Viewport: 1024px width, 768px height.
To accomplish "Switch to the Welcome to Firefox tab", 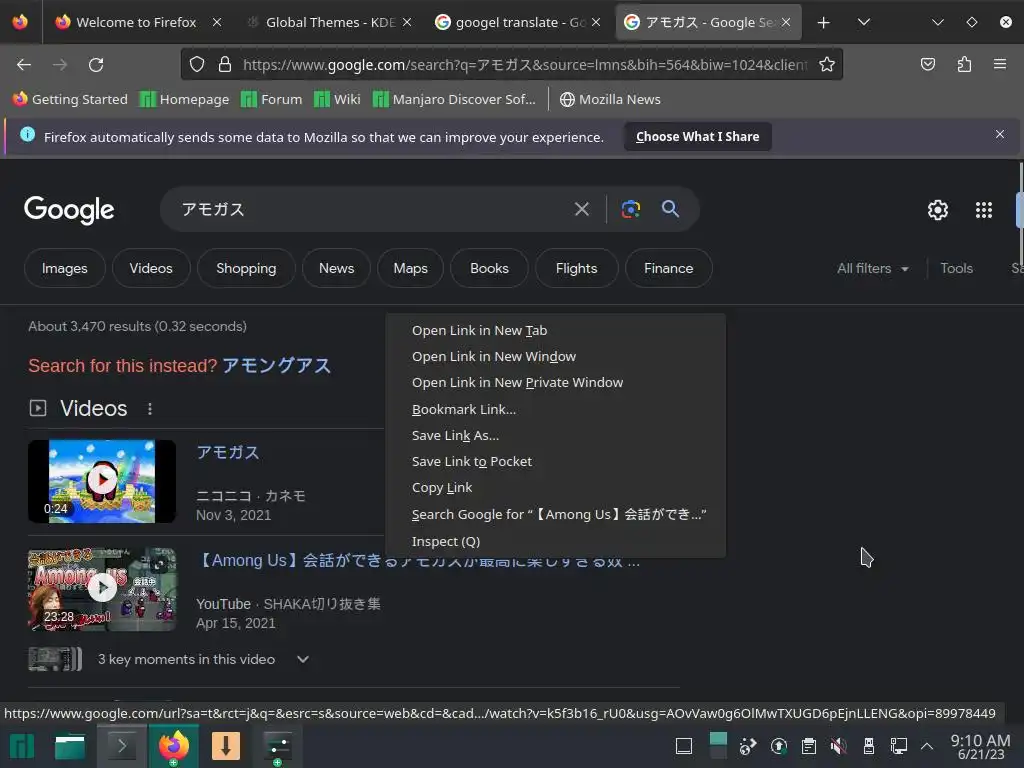I will (136, 23).
